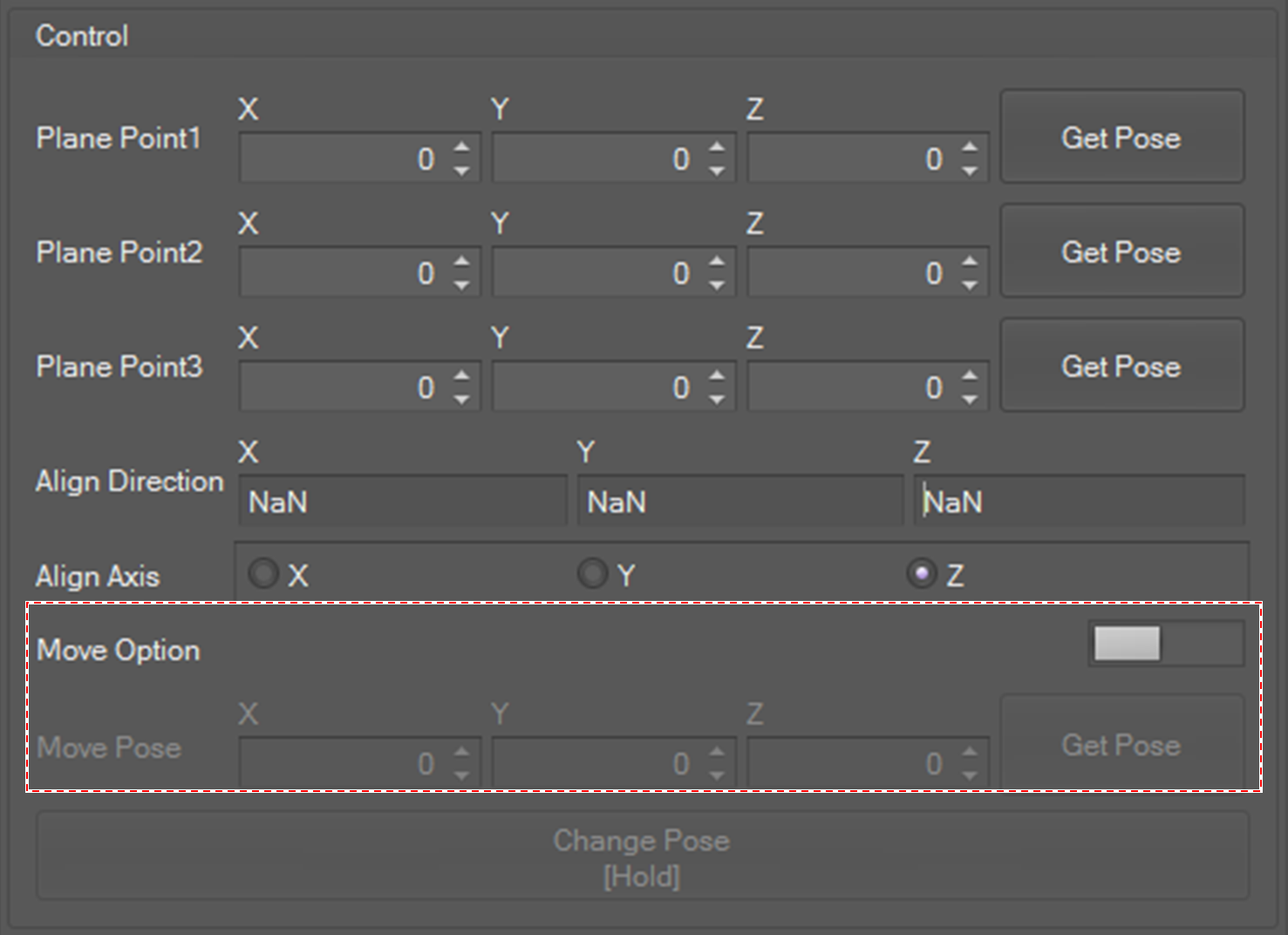Toggle the Move Option switch
1288x935 pixels.
[x=1165, y=645]
